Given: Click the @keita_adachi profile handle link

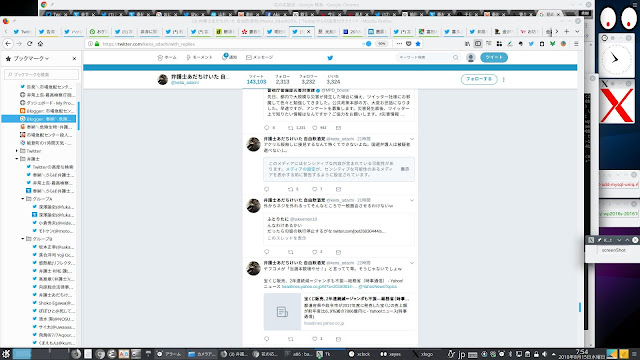Looking at the screenshot, I should click(185, 82).
